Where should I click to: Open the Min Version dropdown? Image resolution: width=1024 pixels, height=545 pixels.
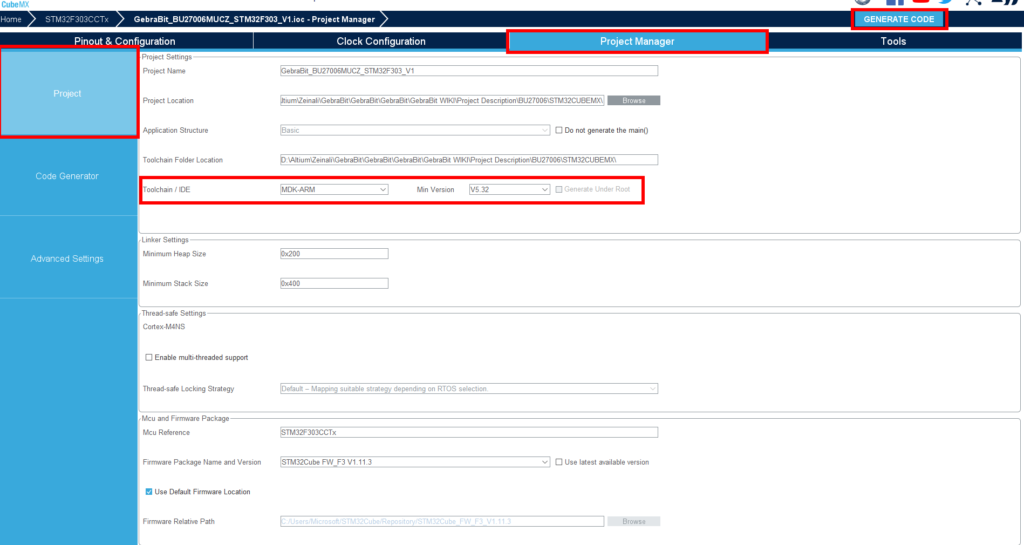click(509, 189)
